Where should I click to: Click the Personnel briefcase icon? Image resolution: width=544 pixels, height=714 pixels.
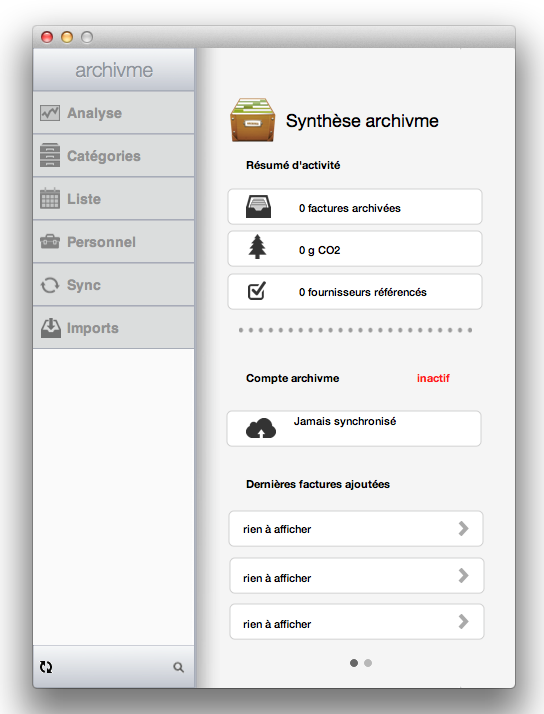click(50, 241)
